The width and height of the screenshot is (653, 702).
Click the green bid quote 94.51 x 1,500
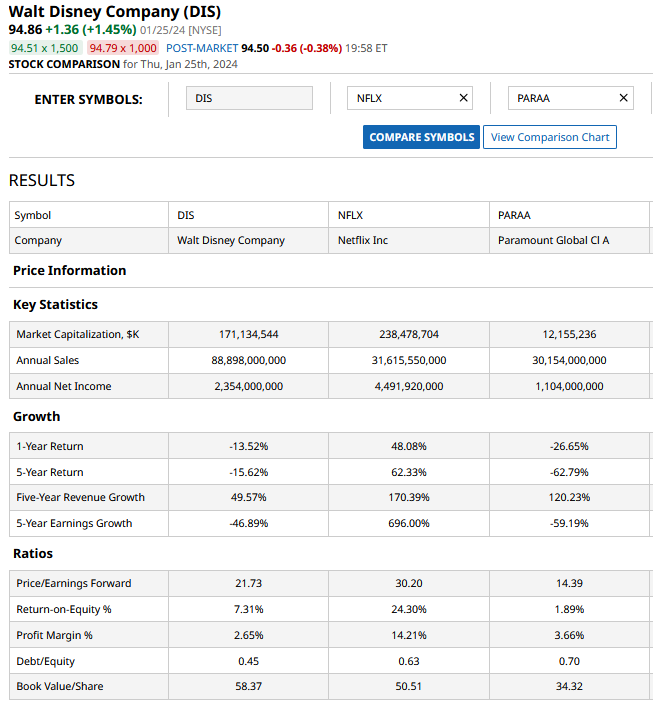pos(44,48)
